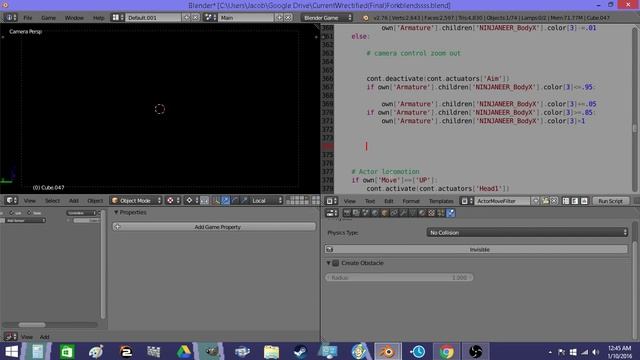Image resolution: width=640 pixels, height=360 pixels.
Task: Open the 3D view Object menu
Action: coord(95,200)
